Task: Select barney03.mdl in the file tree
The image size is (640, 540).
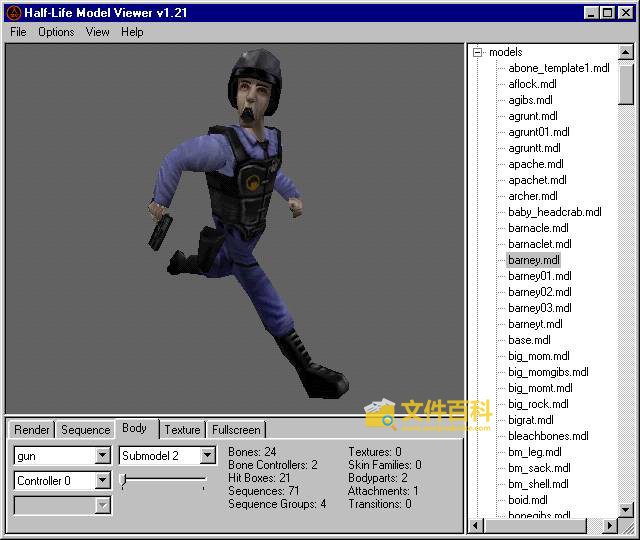Action: tap(540, 308)
